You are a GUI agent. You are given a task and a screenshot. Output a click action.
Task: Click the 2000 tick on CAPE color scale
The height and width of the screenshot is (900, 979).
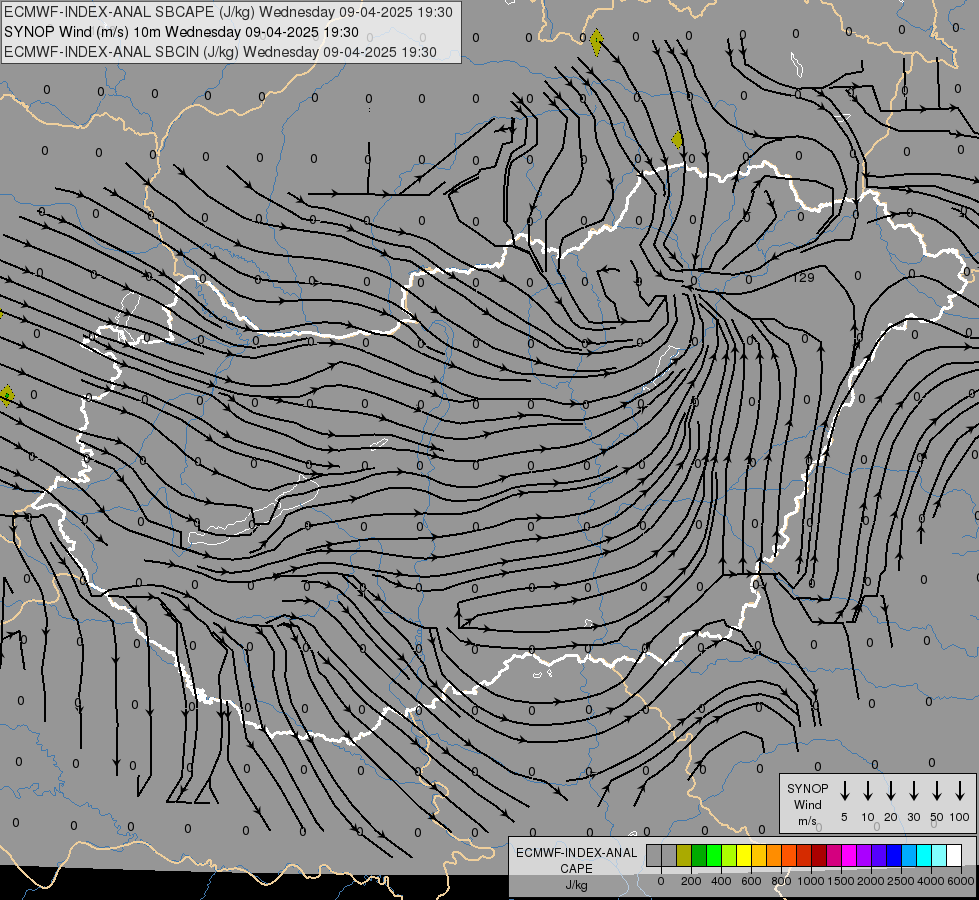pyautogui.click(x=871, y=881)
